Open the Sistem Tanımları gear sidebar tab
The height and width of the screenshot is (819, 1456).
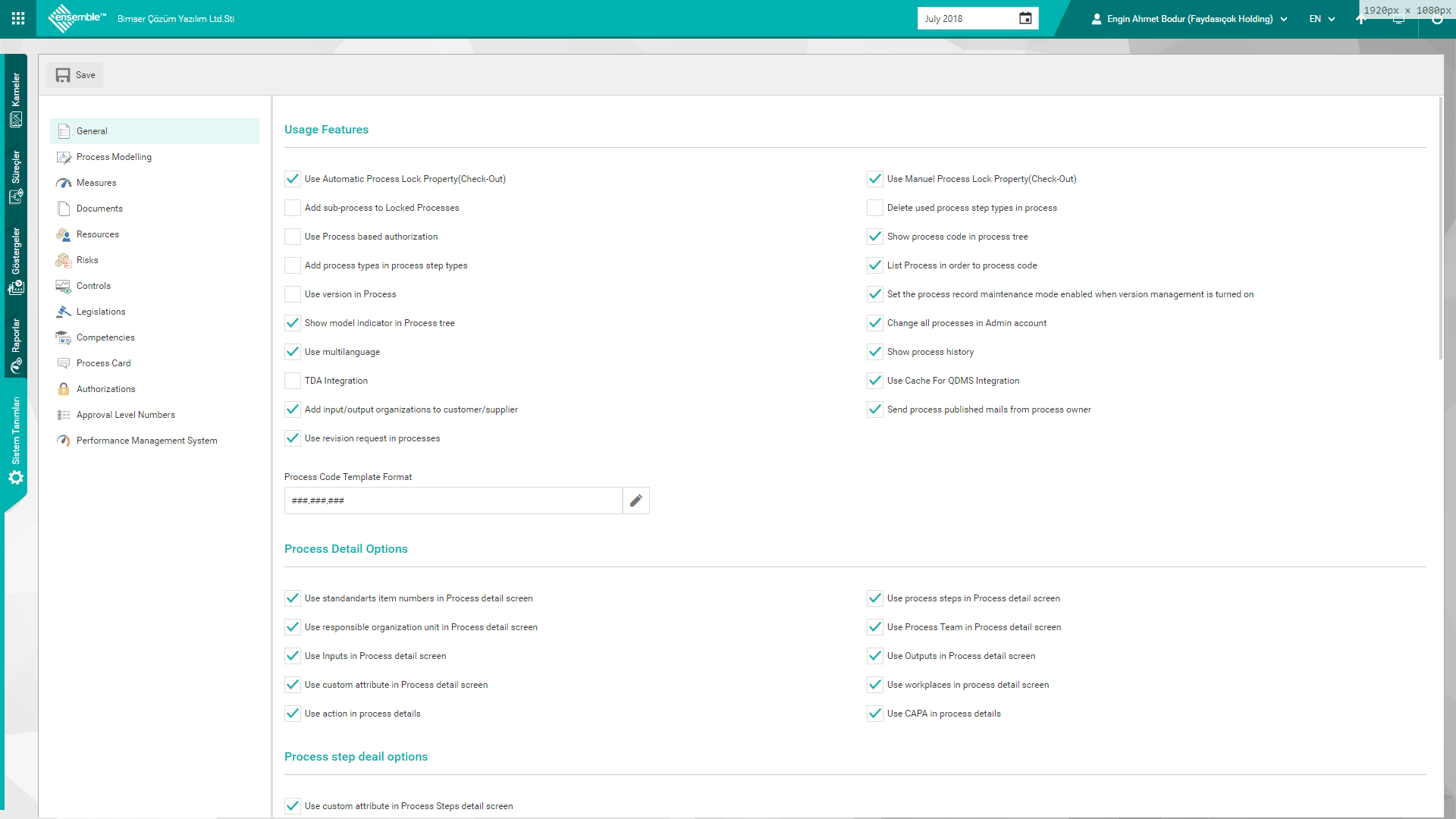pos(16,478)
